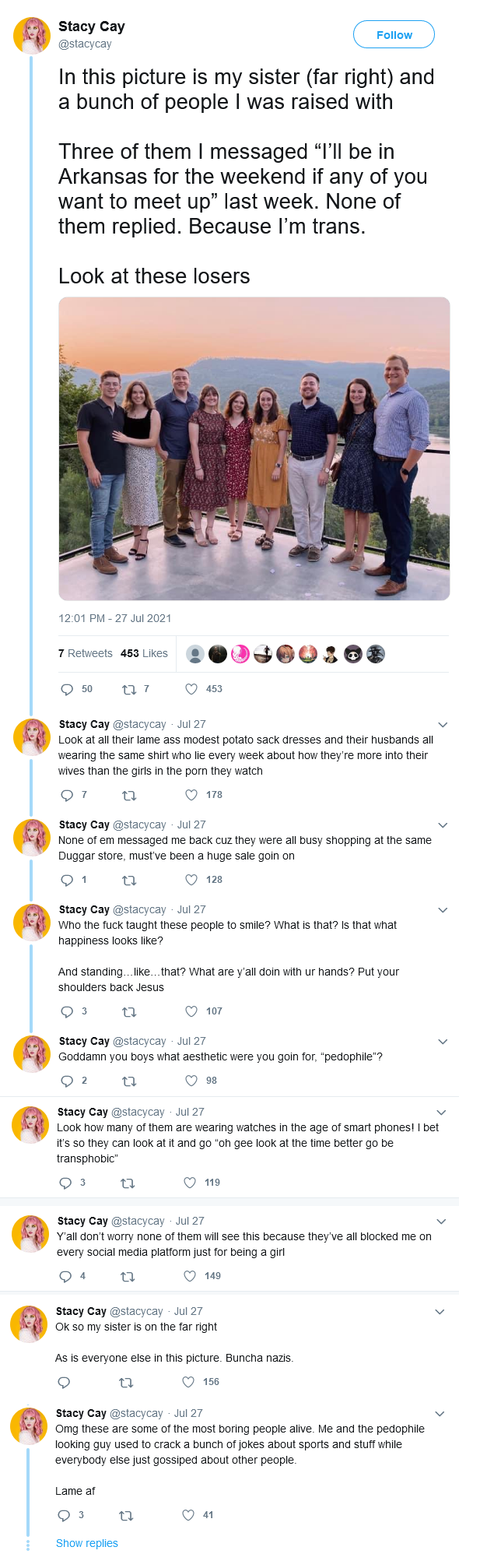Open the dropdown arrow on the 'wearing watches' tweet

click(x=441, y=1113)
